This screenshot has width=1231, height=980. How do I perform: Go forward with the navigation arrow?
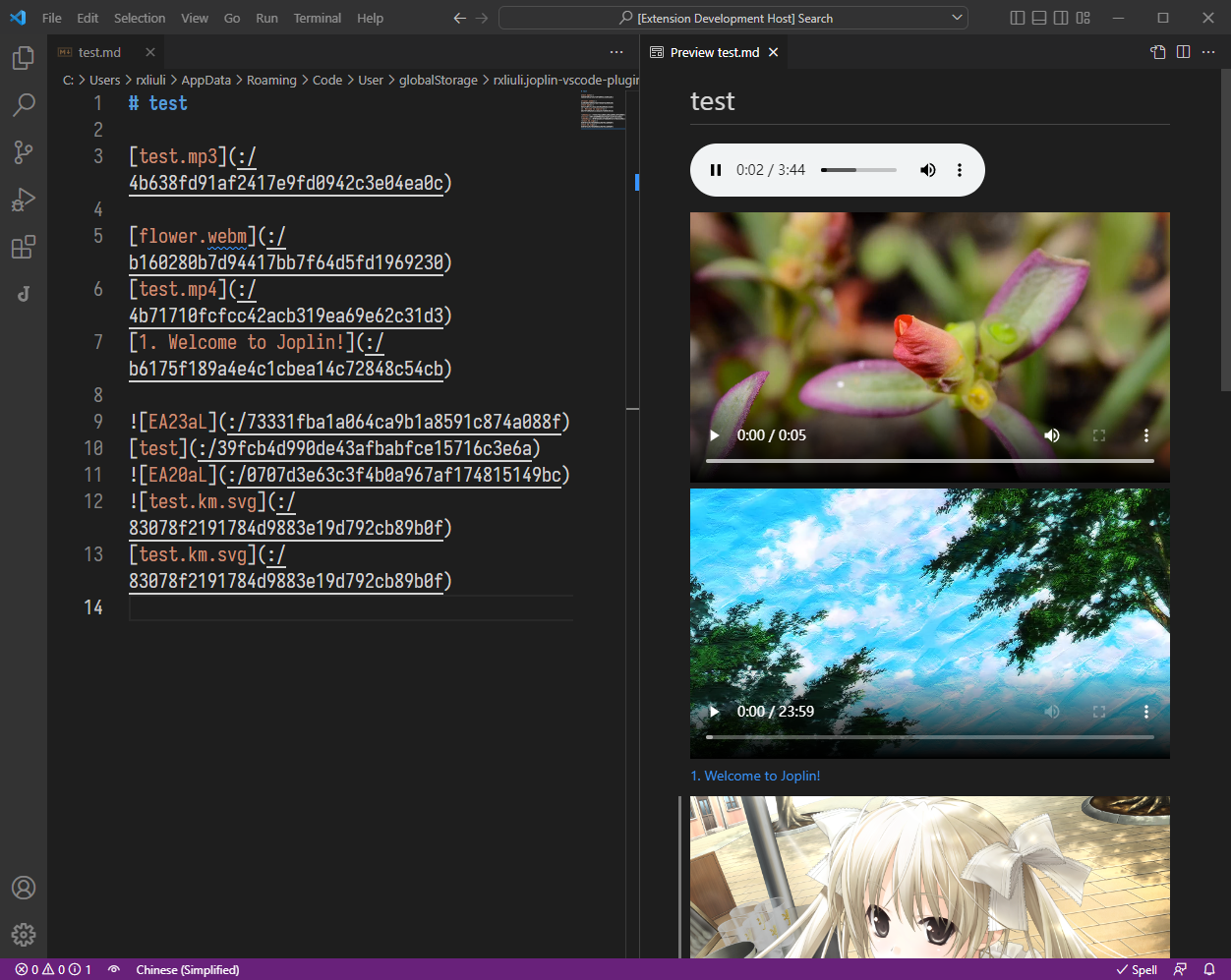(482, 18)
